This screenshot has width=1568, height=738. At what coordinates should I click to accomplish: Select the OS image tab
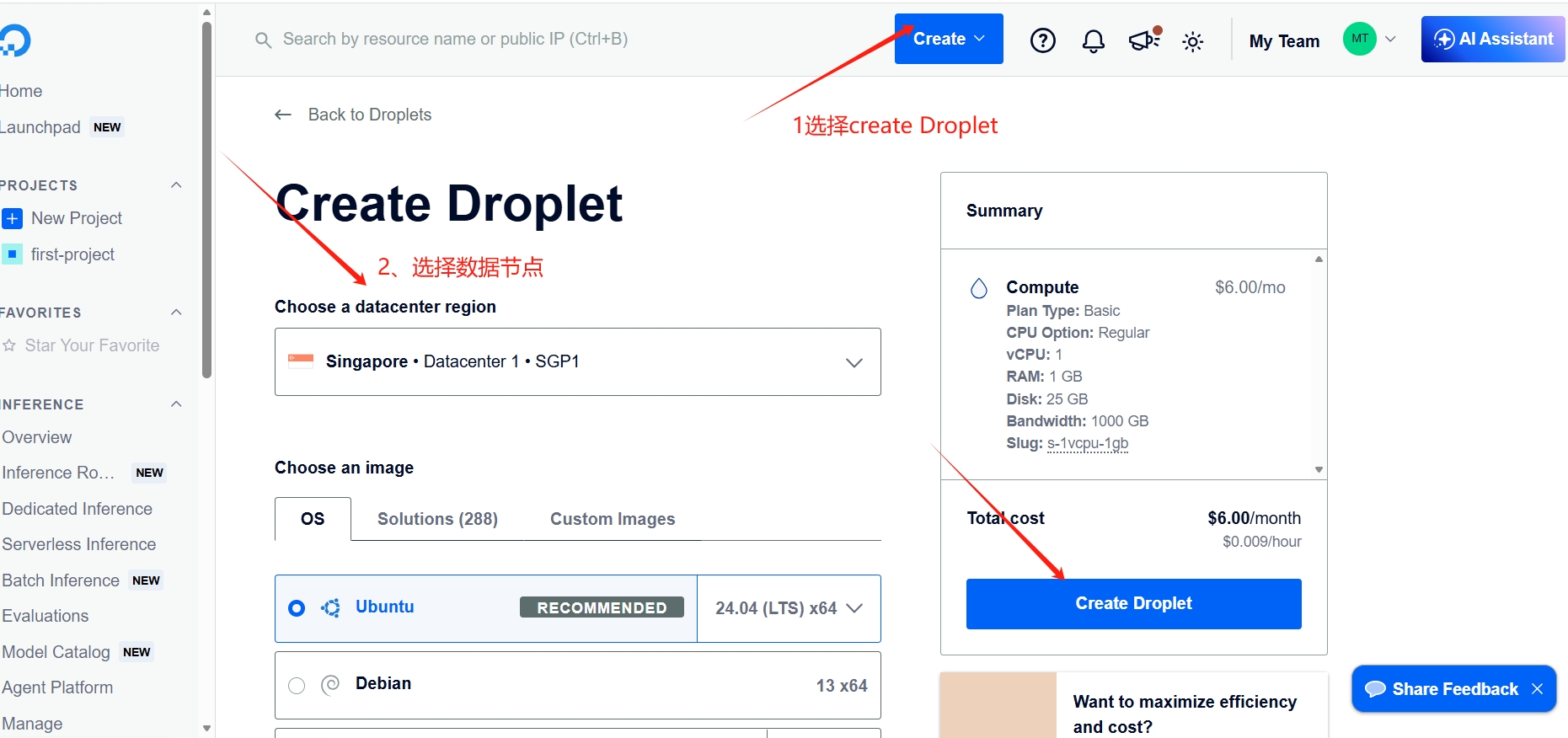pyautogui.click(x=313, y=519)
